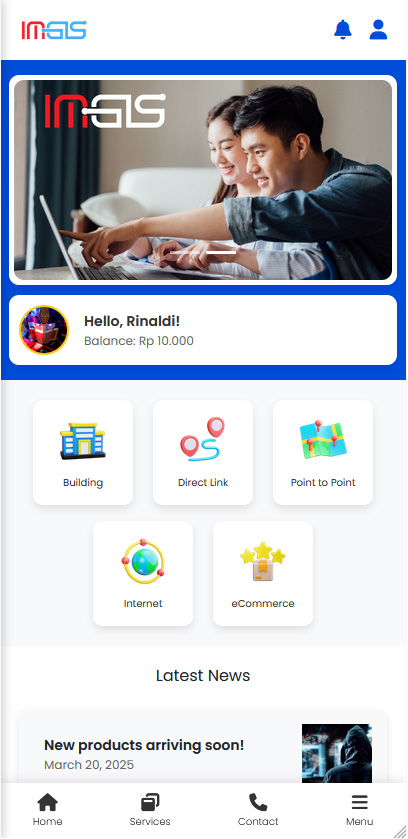Image resolution: width=408 pixels, height=839 pixels.
Task: Click the first carousel indicator dash
Action: click(x=186, y=252)
